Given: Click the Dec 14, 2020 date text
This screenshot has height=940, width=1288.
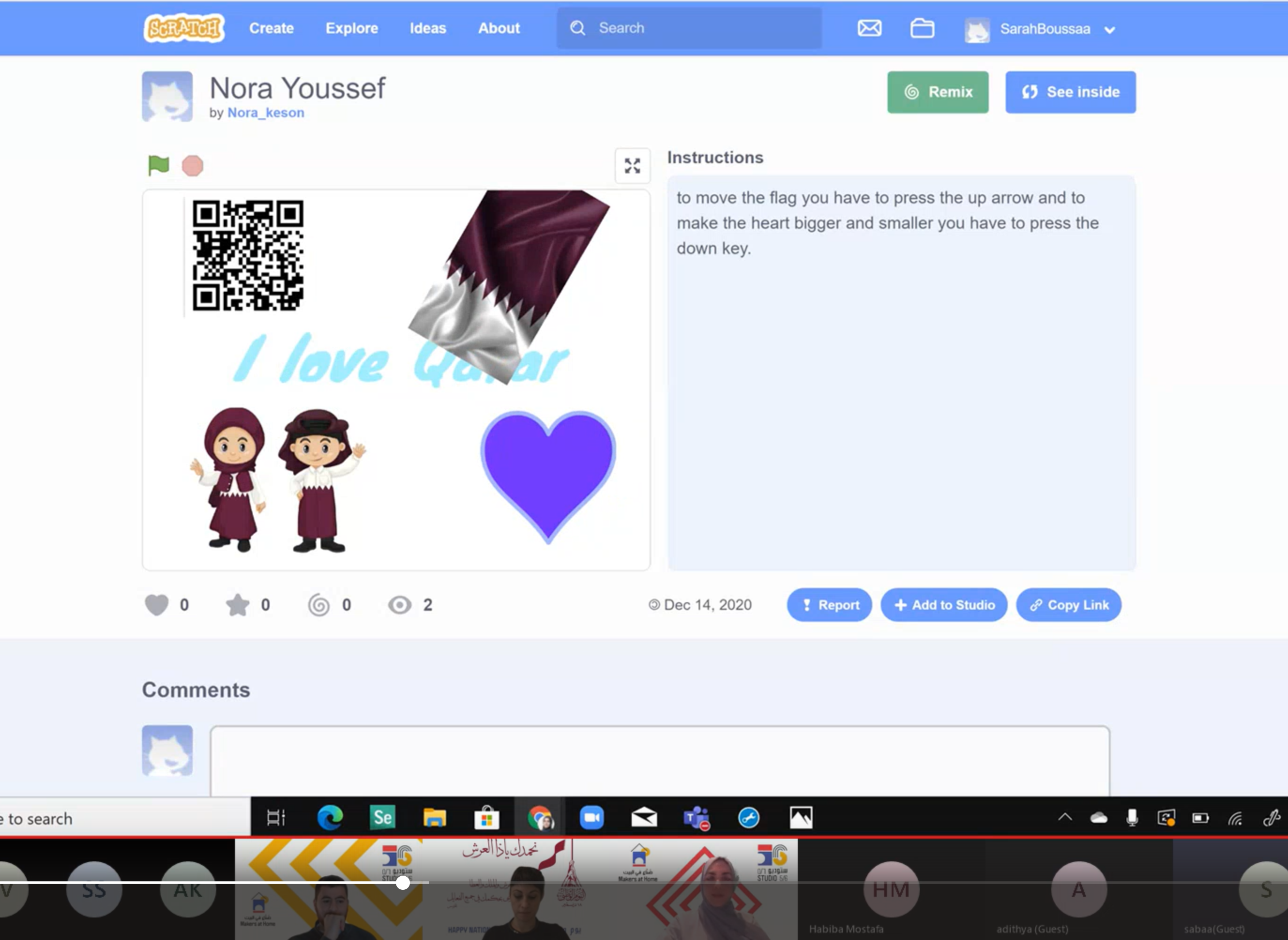Looking at the screenshot, I should 708,605.
